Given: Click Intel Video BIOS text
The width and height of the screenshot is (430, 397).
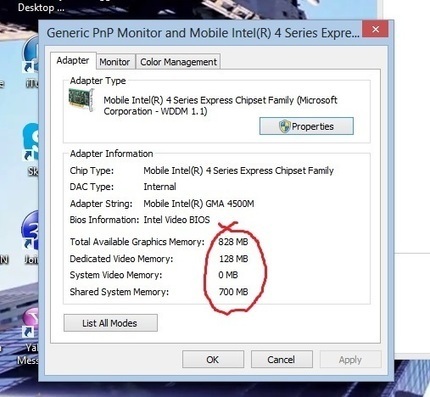Looking at the screenshot, I should point(177,220).
